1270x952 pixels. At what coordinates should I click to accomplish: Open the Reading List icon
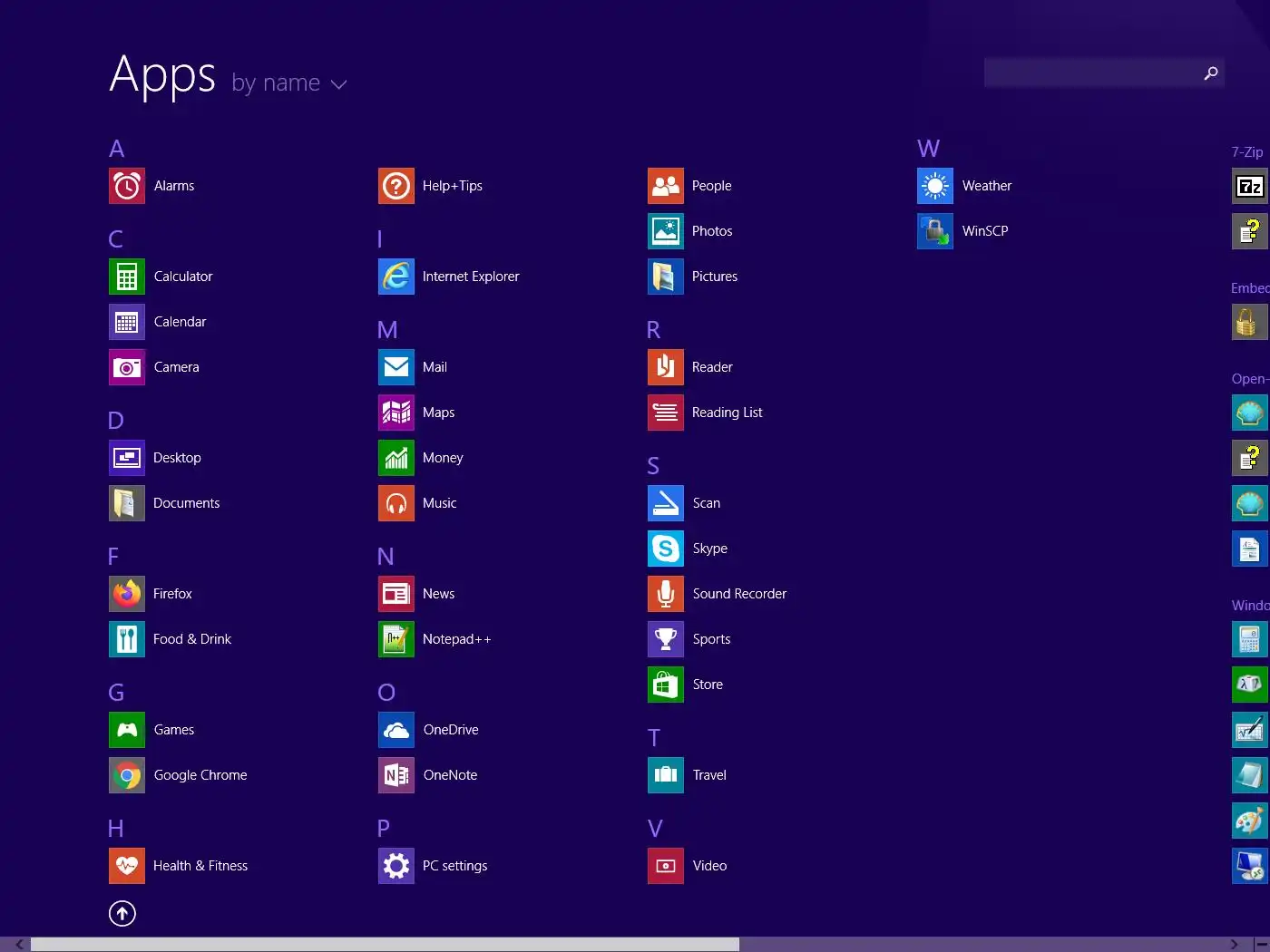point(666,413)
